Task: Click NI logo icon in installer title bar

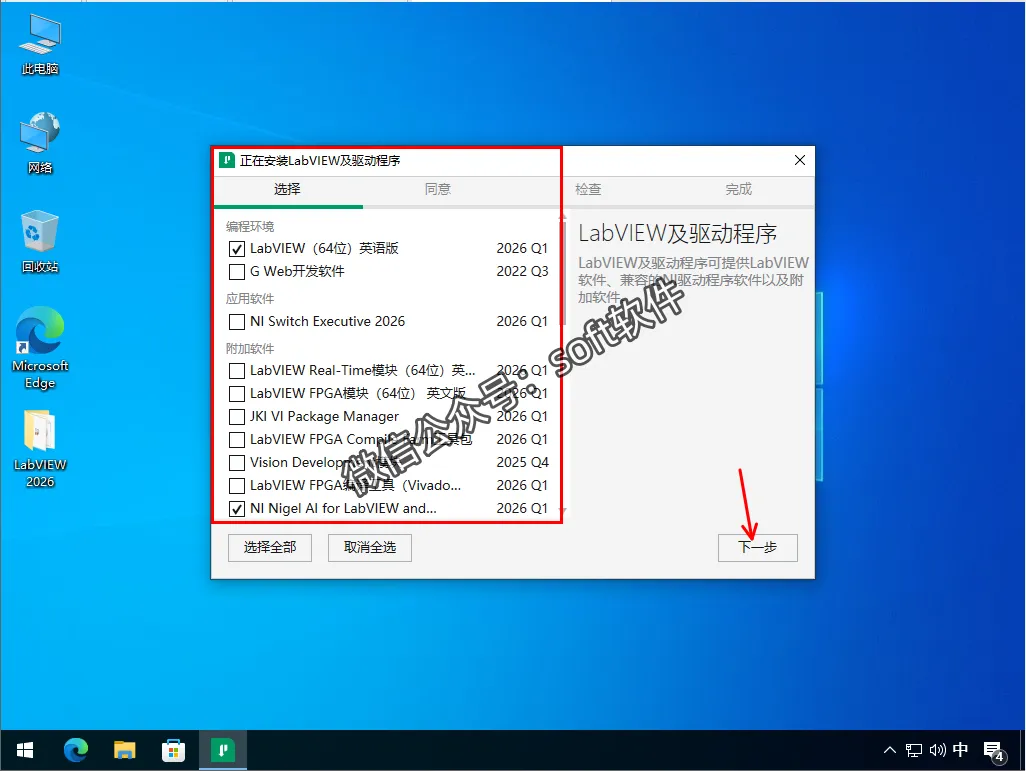Action: pos(227,160)
